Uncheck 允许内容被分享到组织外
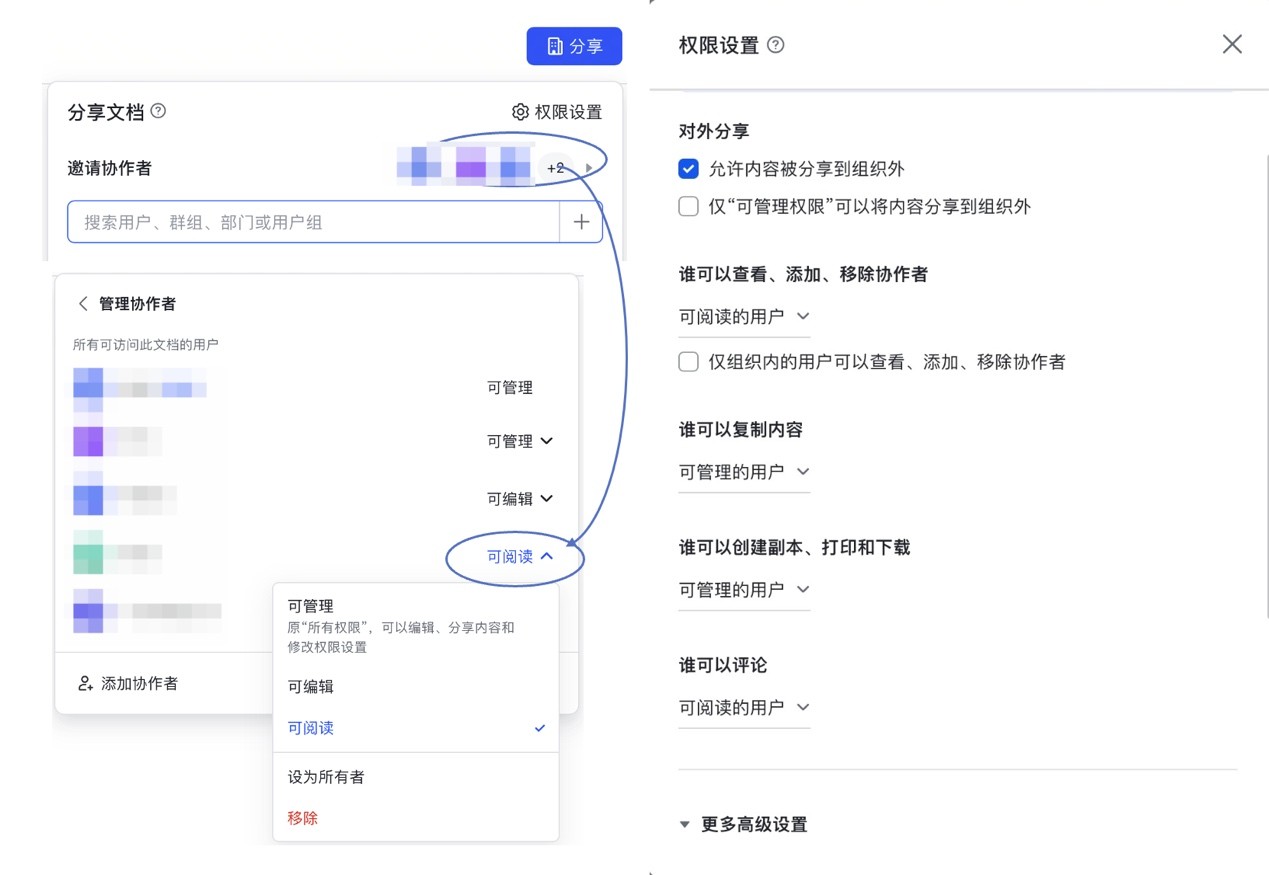This screenshot has height=875, width=1269. [688, 169]
